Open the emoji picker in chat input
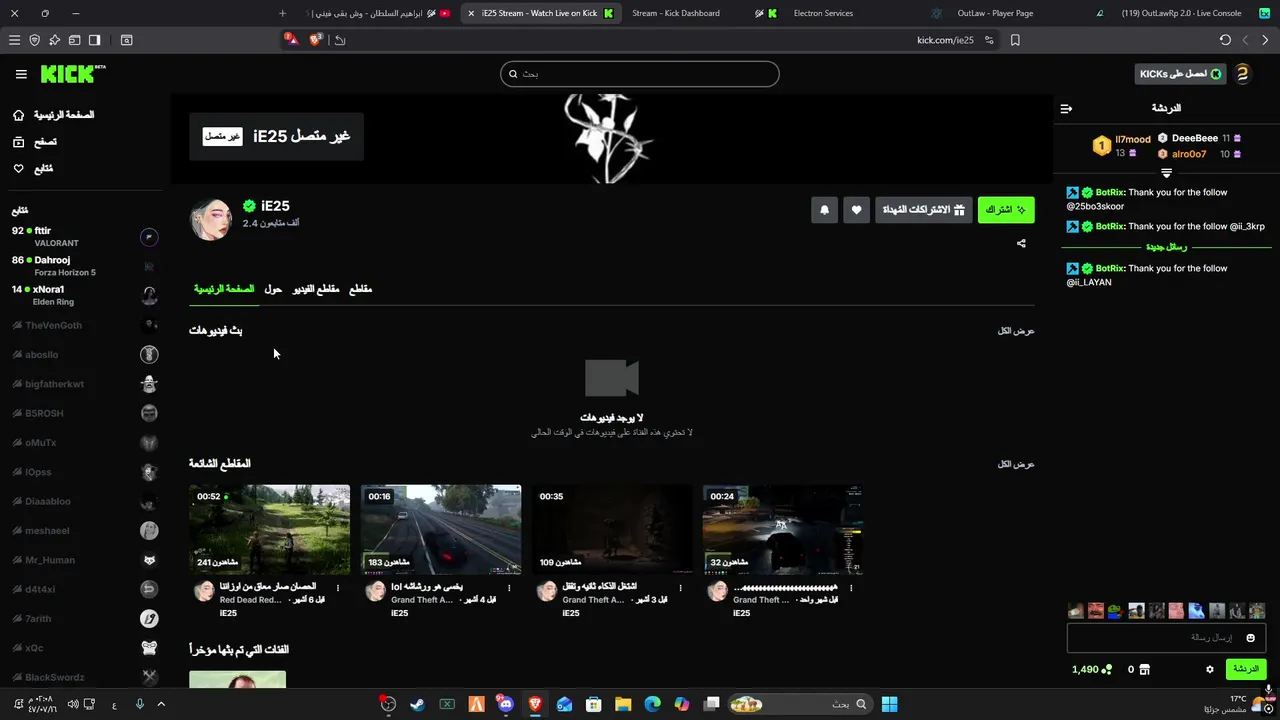This screenshot has height=720, width=1280. pyautogui.click(x=1250, y=638)
